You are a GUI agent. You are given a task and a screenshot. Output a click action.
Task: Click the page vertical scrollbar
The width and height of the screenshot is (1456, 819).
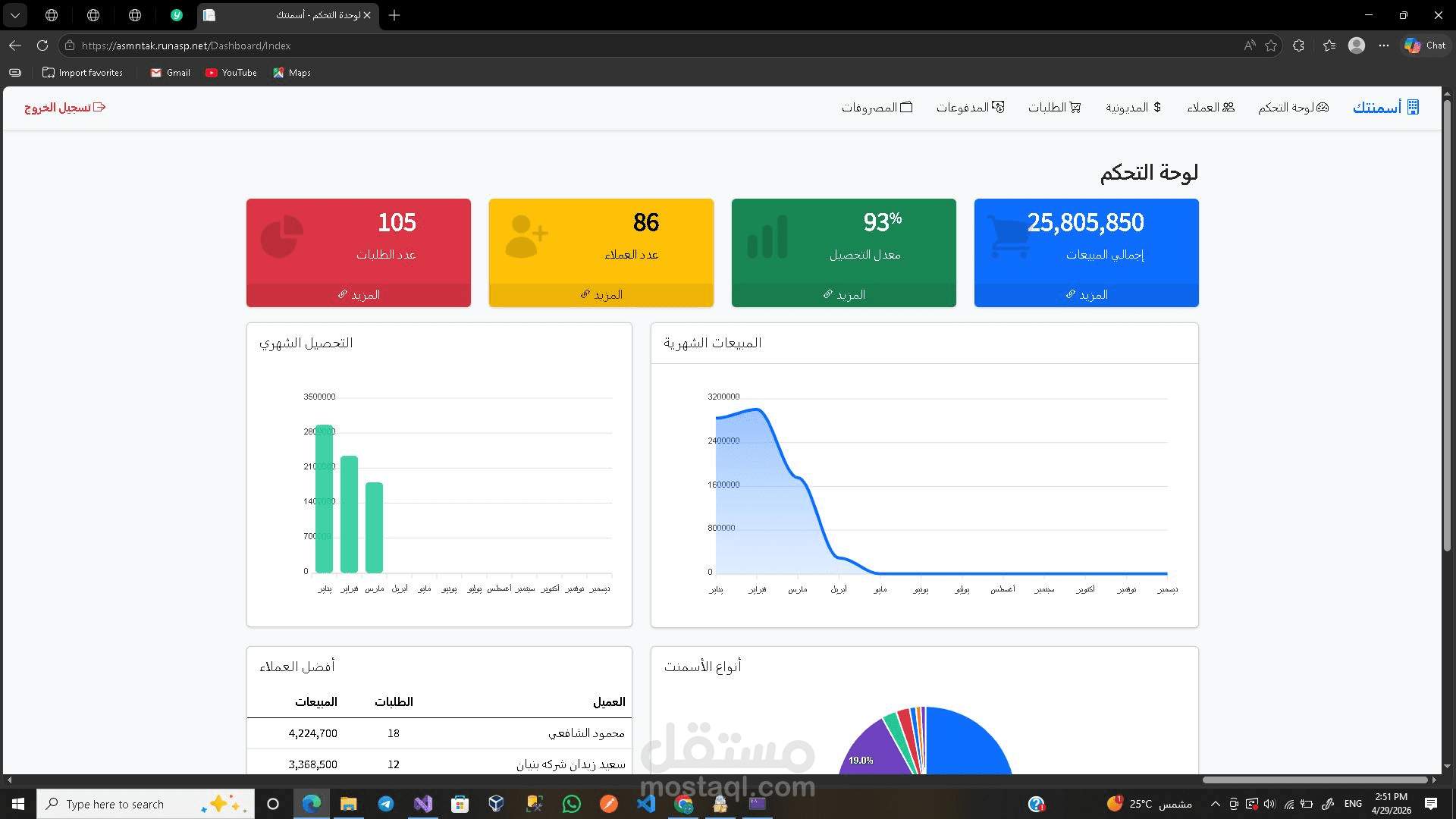click(1447, 326)
